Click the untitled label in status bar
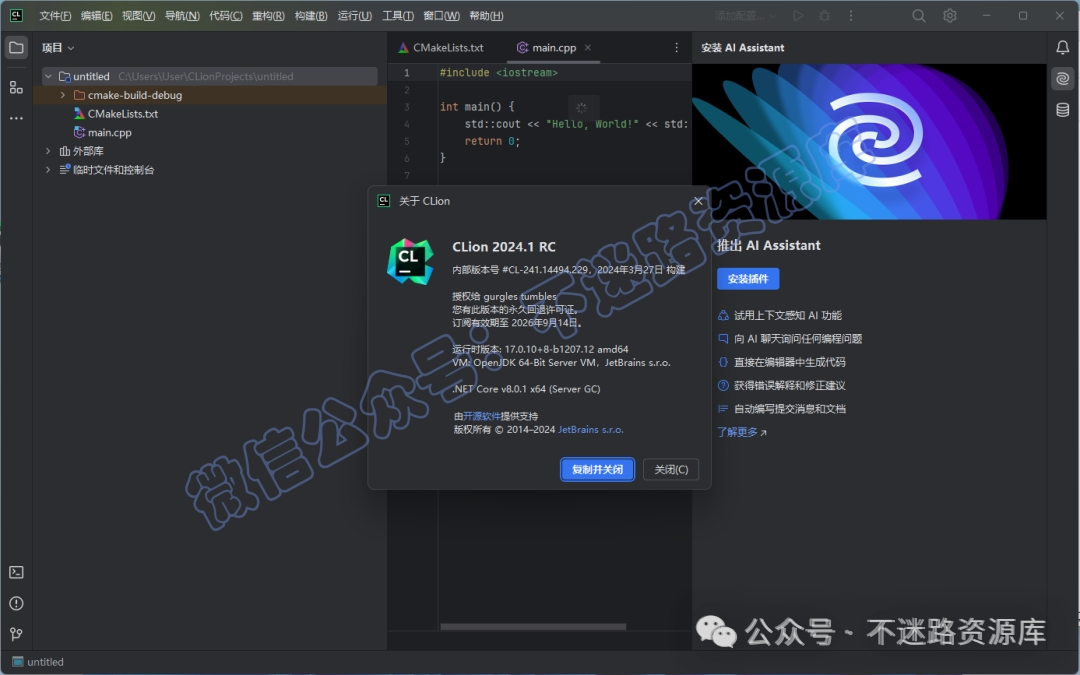The width and height of the screenshot is (1080, 675). coord(45,662)
